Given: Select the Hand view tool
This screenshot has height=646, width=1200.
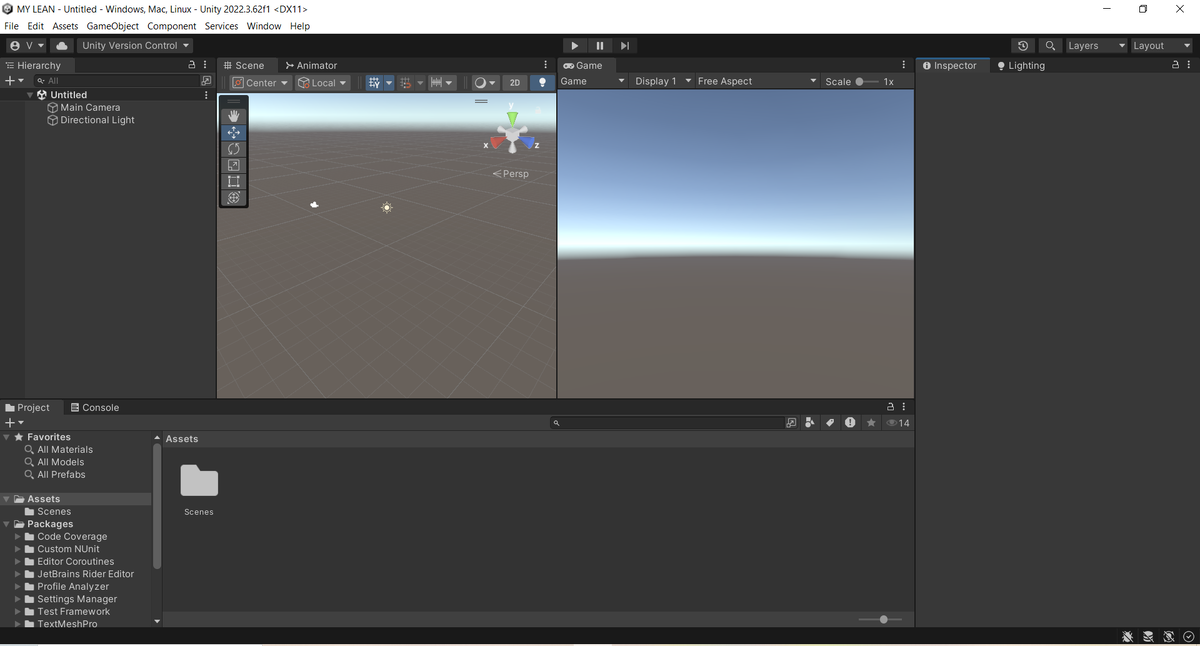Looking at the screenshot, I should (234, 116).
